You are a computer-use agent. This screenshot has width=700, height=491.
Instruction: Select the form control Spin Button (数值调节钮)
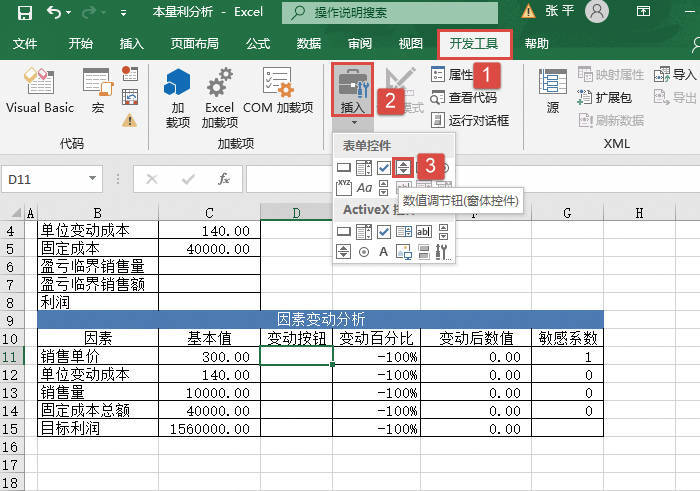point(403,168)
